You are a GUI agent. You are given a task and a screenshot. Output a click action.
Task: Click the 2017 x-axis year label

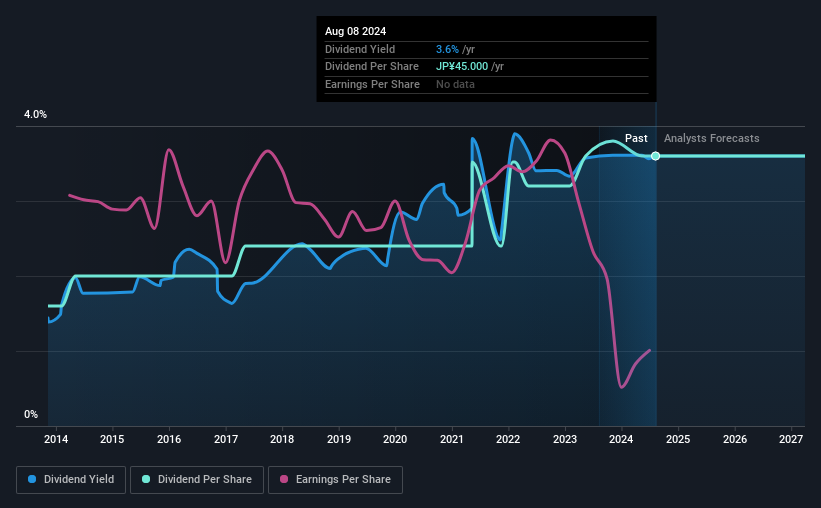(x=226, y=439)
